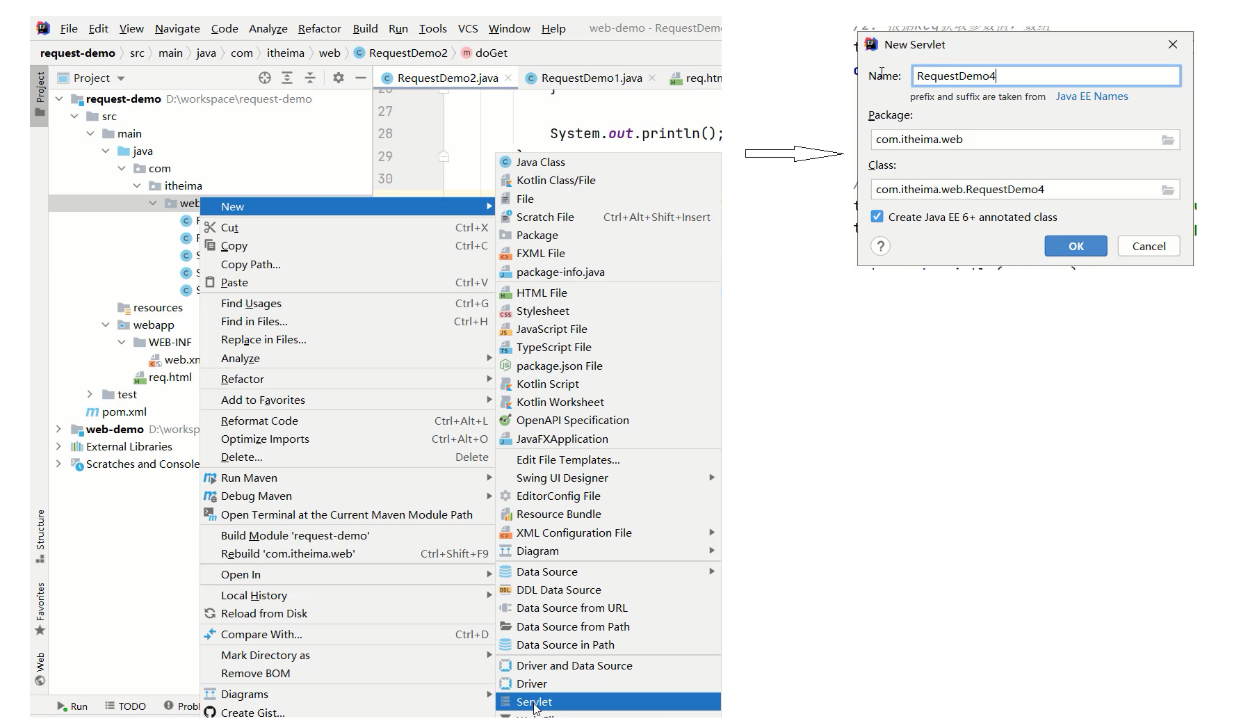Collapse the request-demo project node
Image resolution: width=1241 pixels, height=724 pixels.
tap(61, 99)
